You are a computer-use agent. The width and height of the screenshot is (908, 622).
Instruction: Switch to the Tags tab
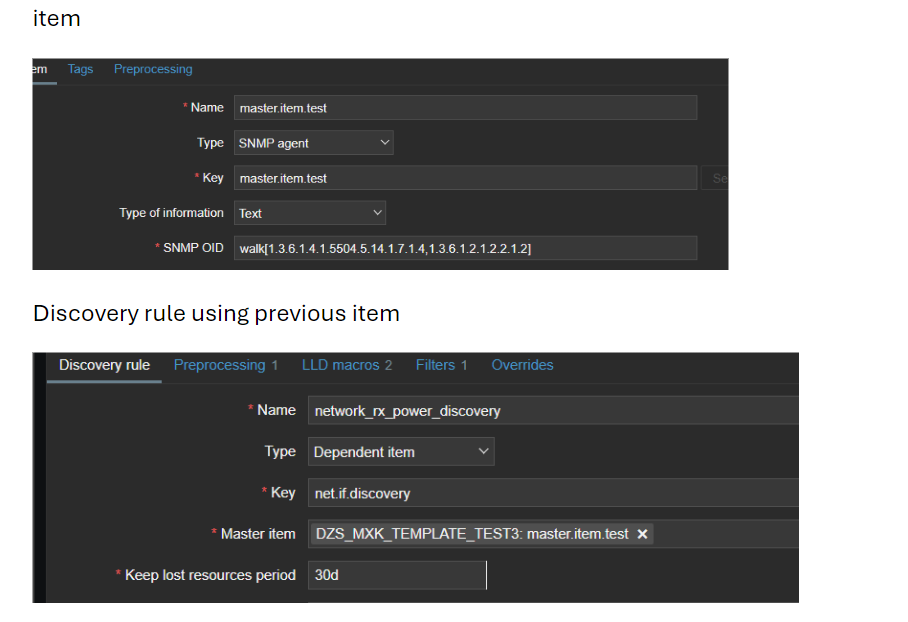(x=80, y=69)
